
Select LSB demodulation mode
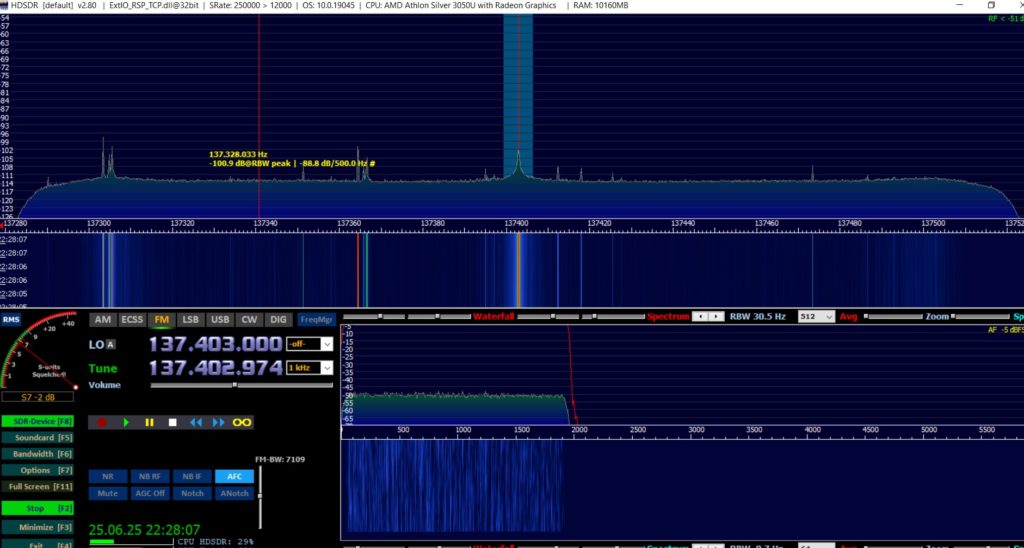[191, 319]
